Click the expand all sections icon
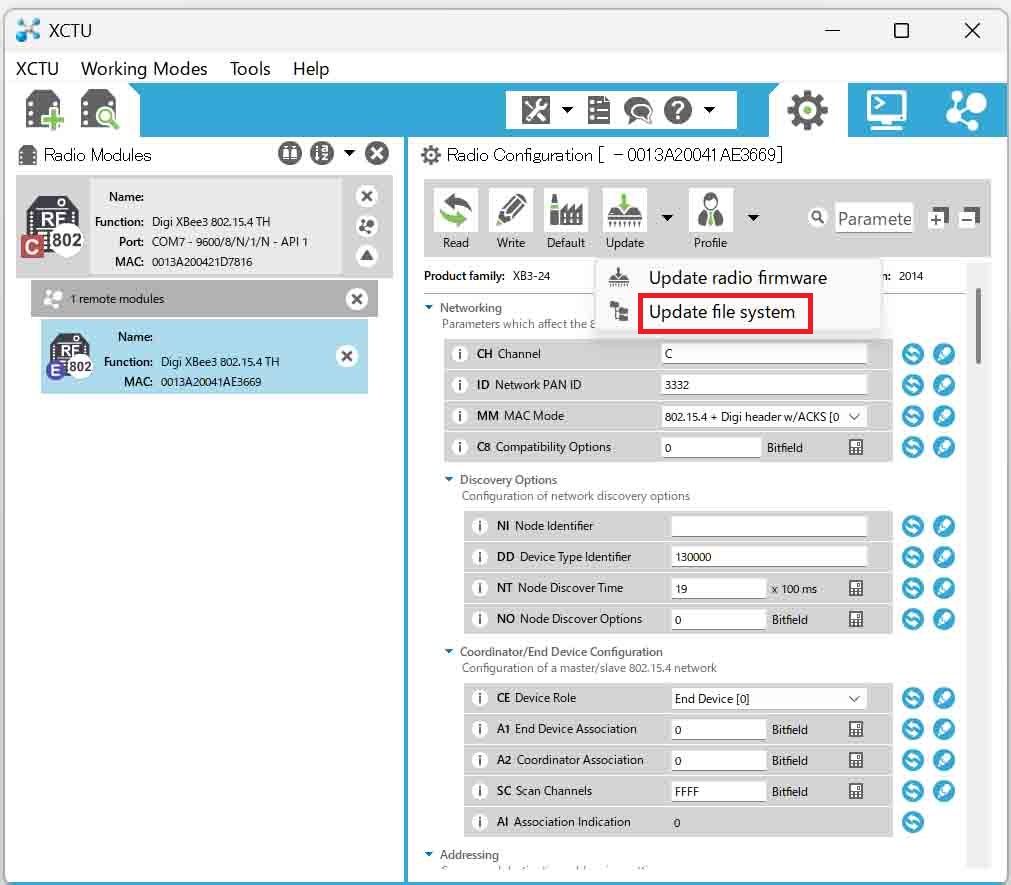1011x885 pixels. pos(938,218)
